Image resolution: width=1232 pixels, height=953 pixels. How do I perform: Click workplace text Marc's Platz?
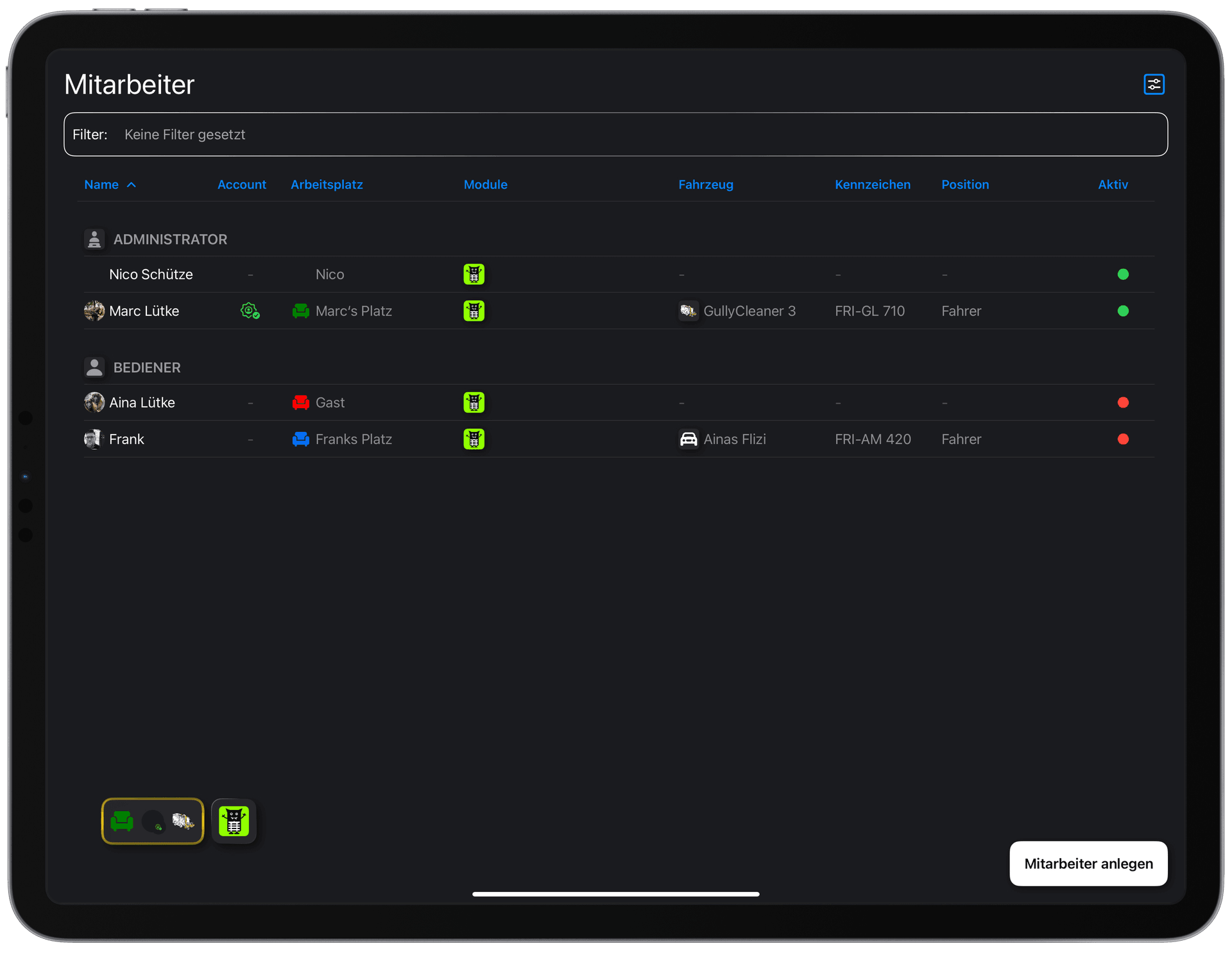click(354, 311)
